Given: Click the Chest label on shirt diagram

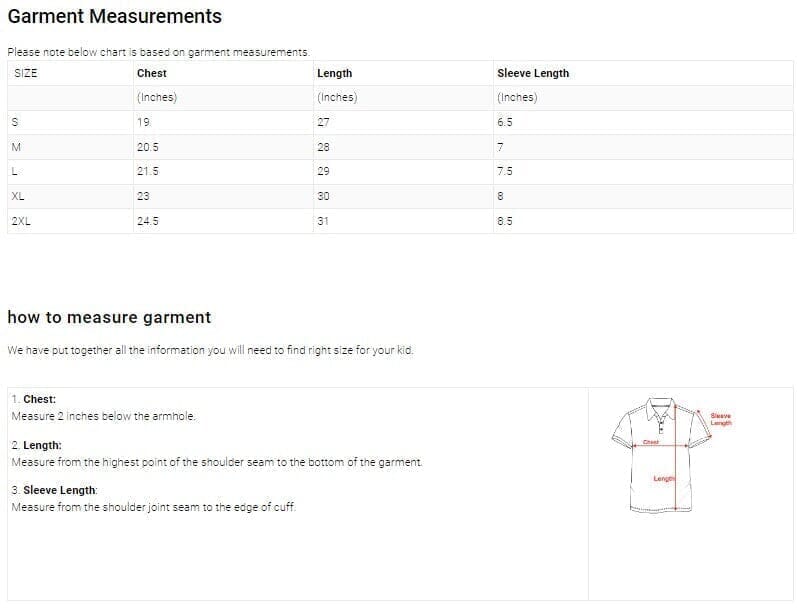Looking at the screenshot, I should click(650, 441).
